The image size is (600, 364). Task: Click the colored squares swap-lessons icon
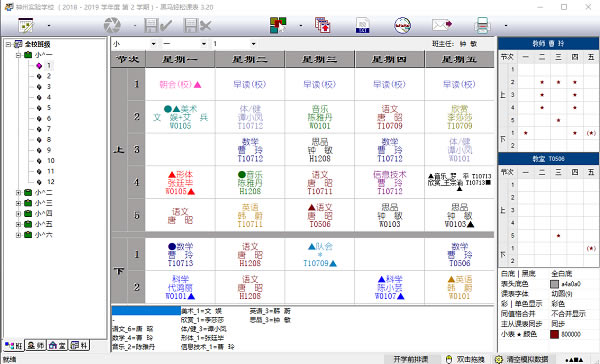tap(278, 25)
